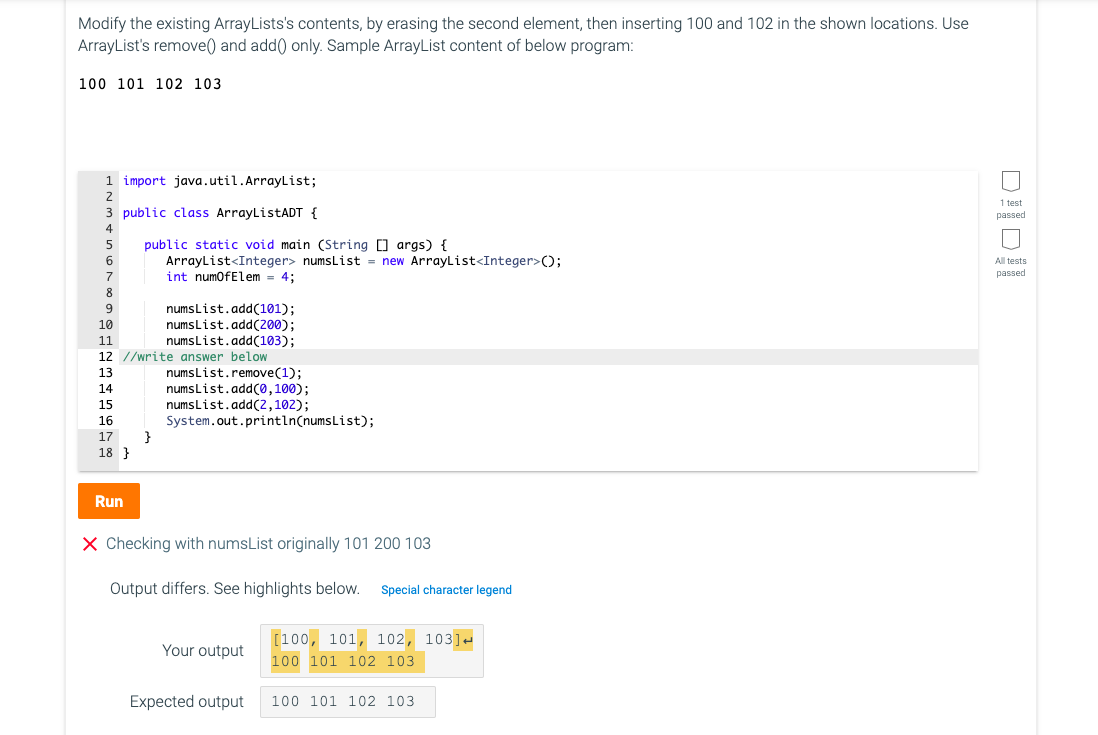The image size is (1098, 735).
Task: Click the red X test failure icon
Action: tap(89, 543)
